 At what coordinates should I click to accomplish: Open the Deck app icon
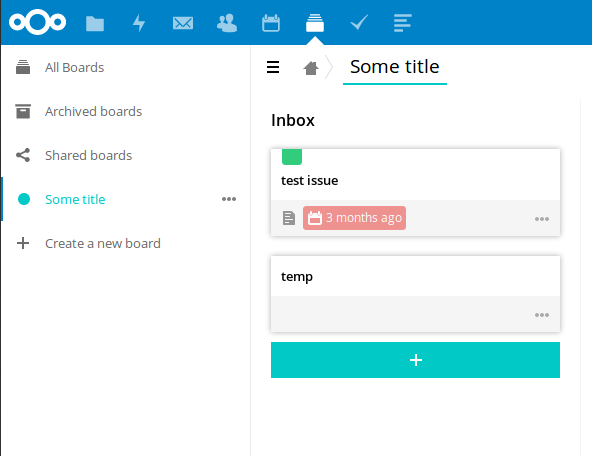(x=315, y=23)
